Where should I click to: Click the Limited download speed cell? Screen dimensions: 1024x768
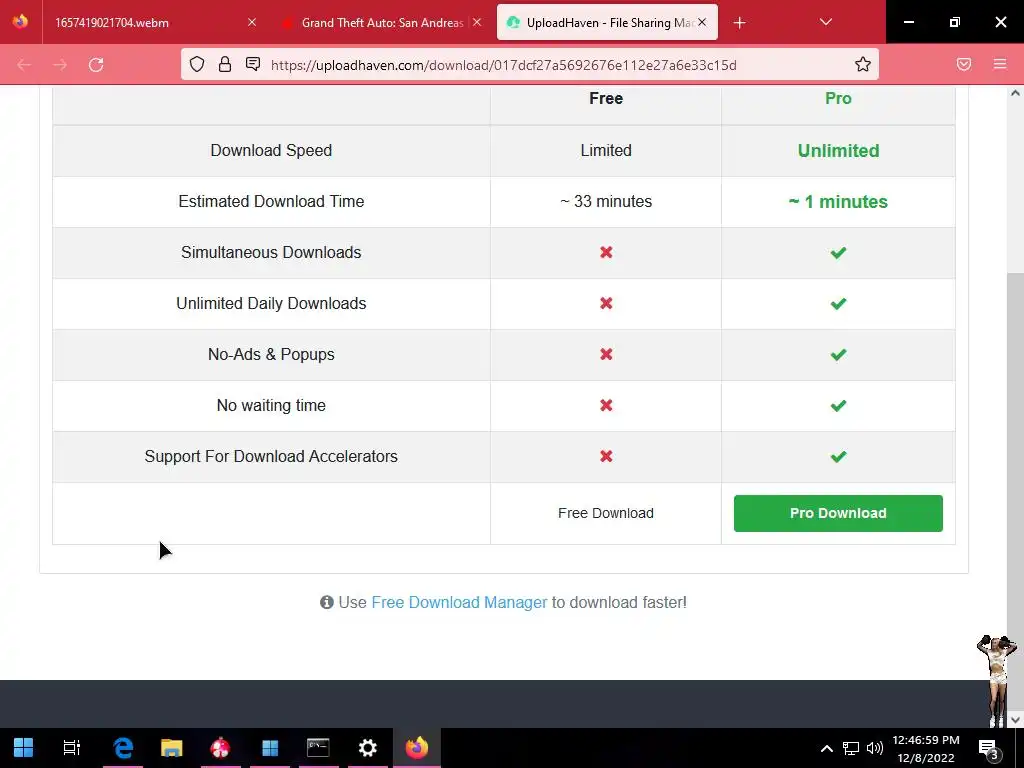click(605, 150)
